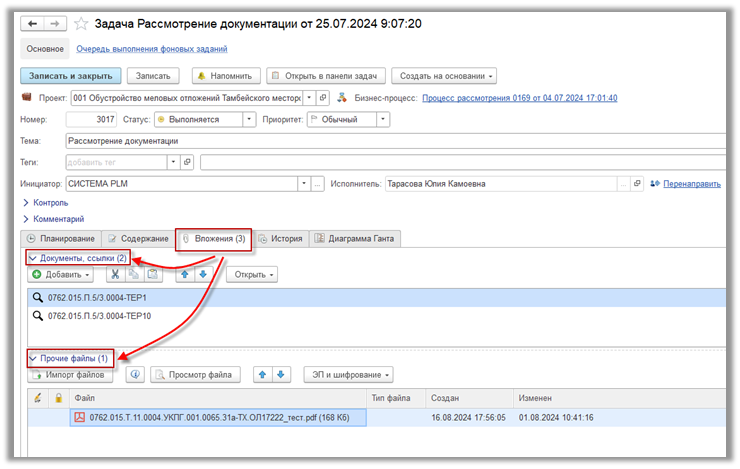Open the Теги dropdown arrow

(x=173, y=162)
